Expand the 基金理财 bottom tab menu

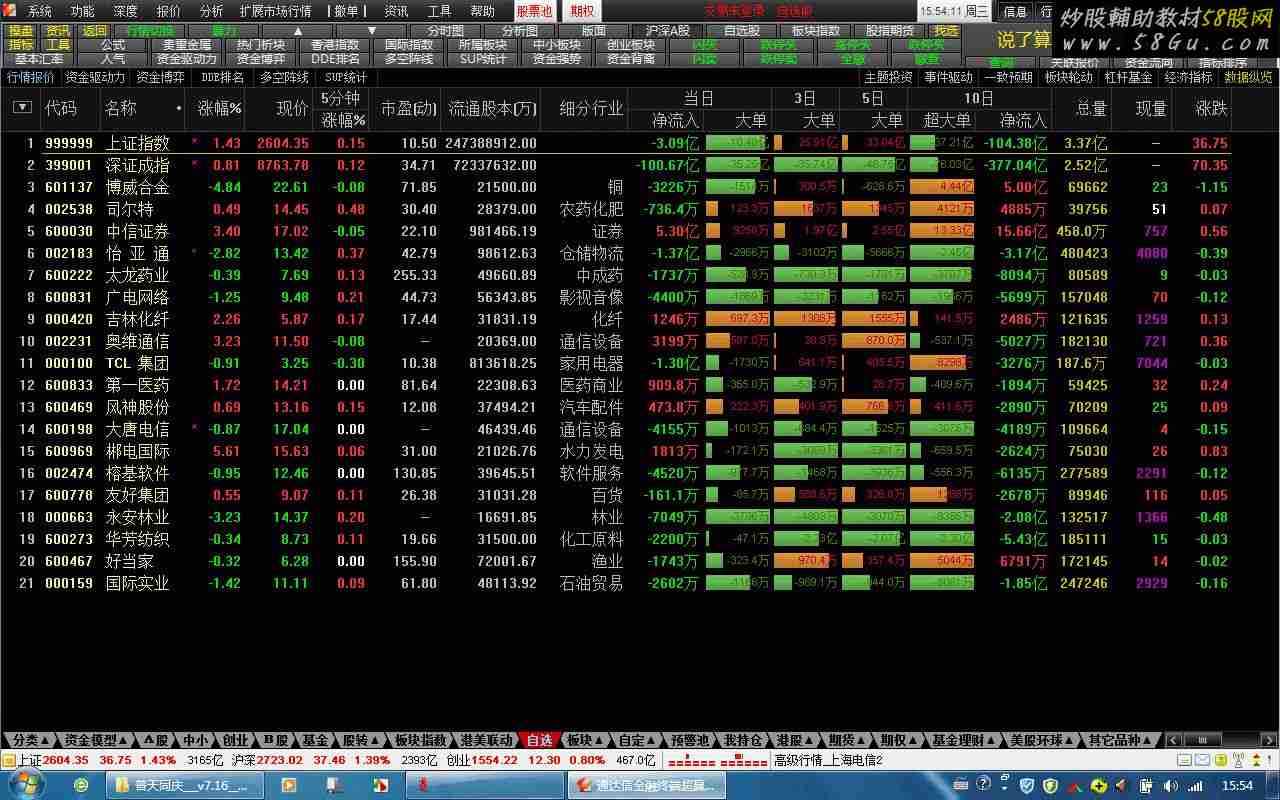[964, 740]
